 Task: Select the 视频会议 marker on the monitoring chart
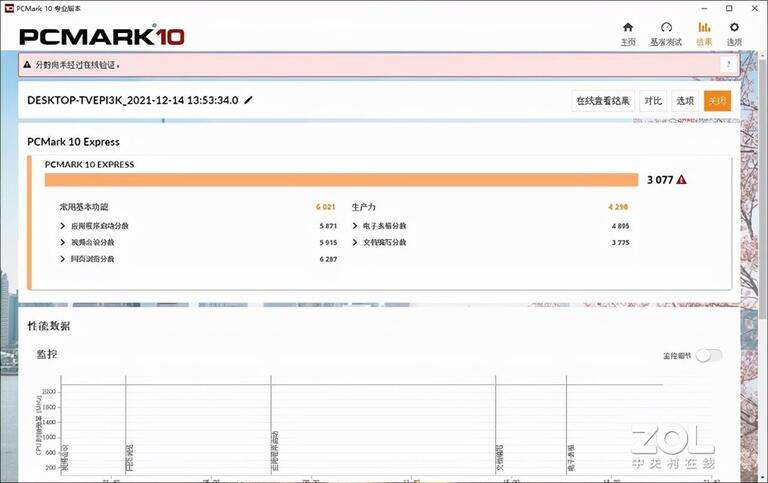(x=64, y=457)
